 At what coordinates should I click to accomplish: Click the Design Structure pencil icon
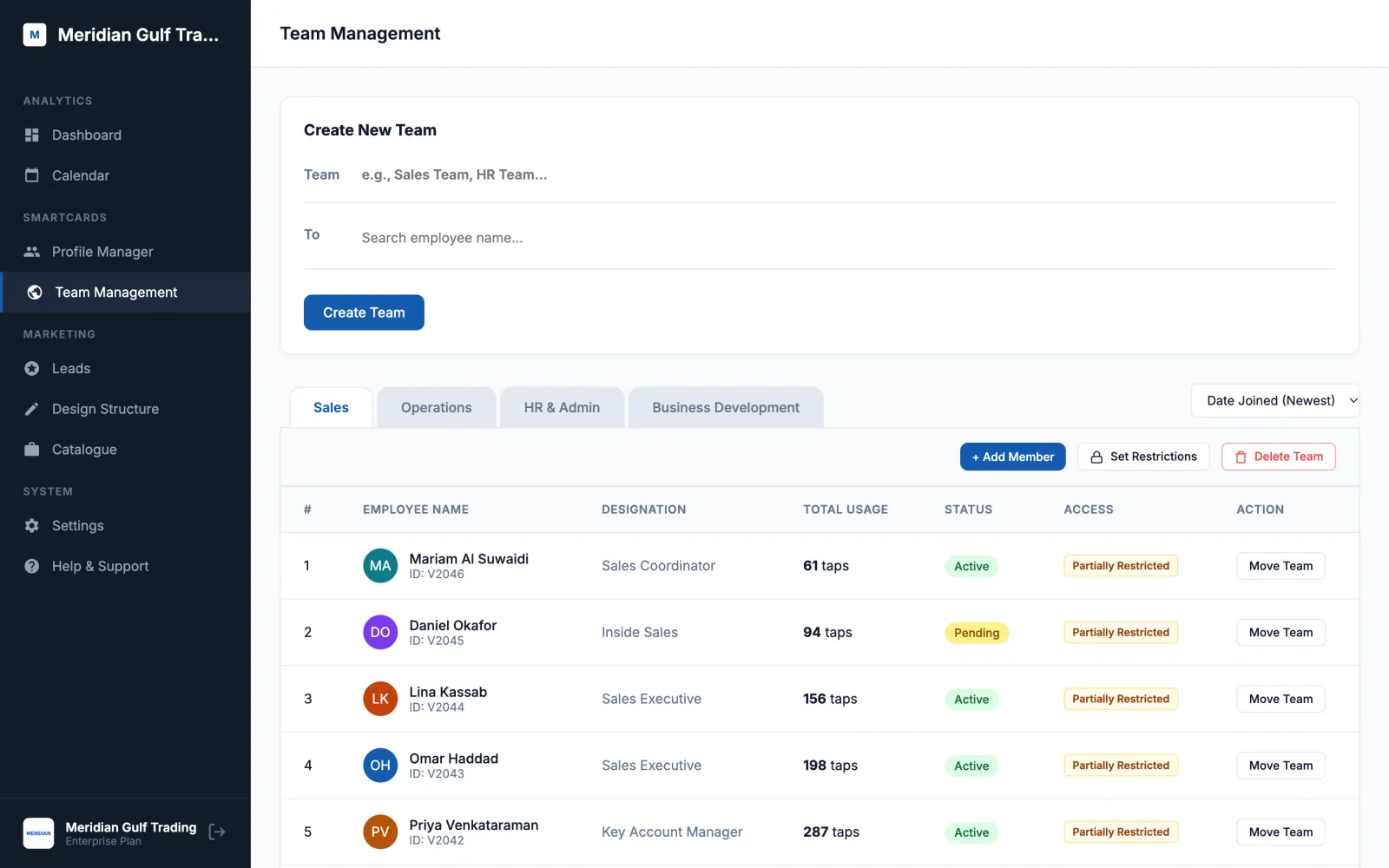(x=32, y=409)
